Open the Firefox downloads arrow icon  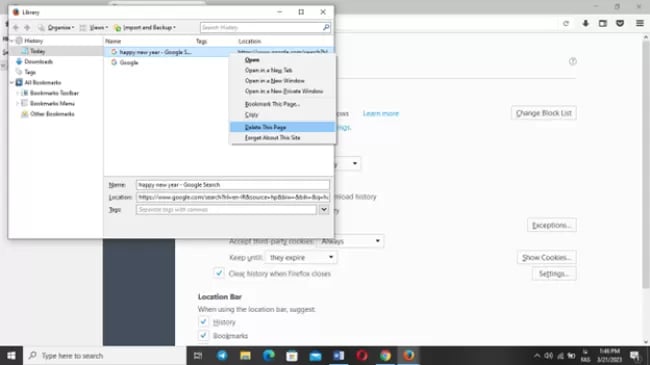pyautogui.click(x=585, y=24)
